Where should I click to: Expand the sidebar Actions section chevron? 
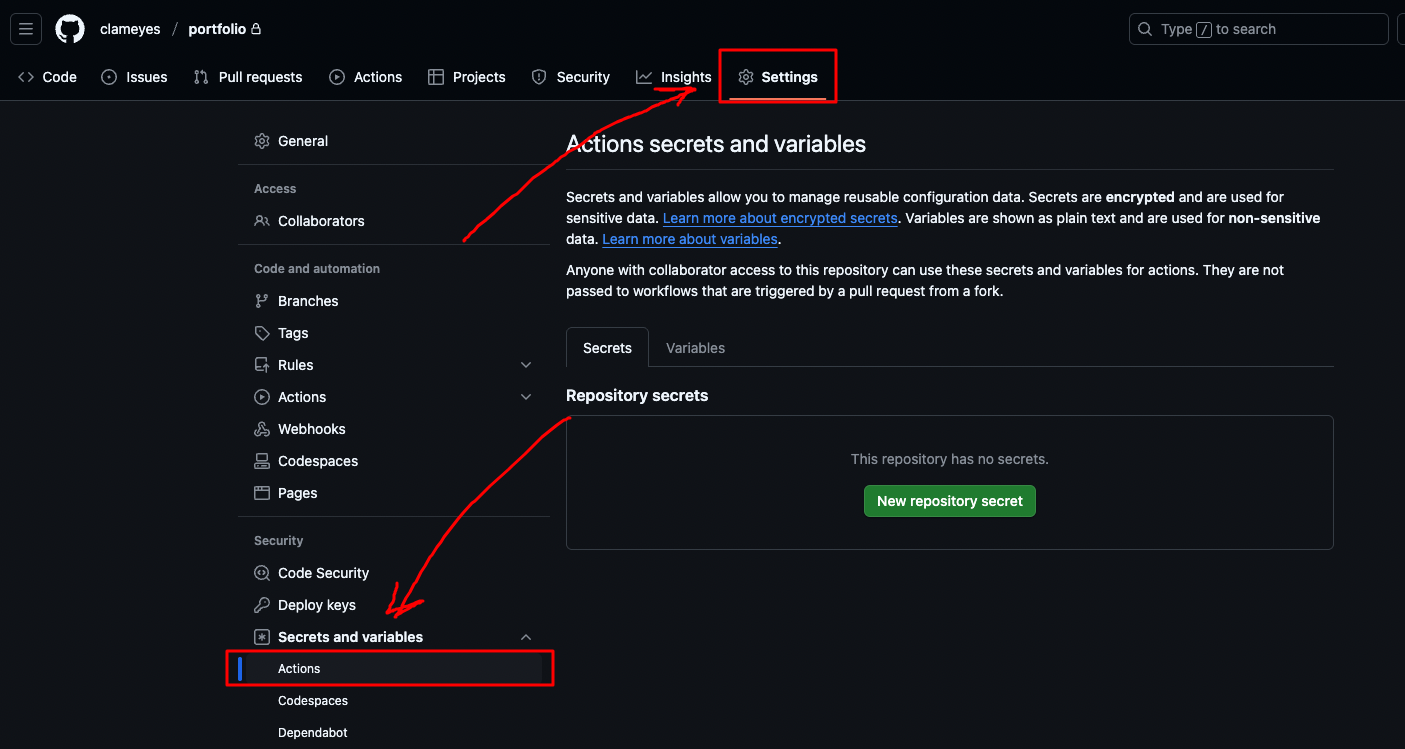click(x=526, y=397)
